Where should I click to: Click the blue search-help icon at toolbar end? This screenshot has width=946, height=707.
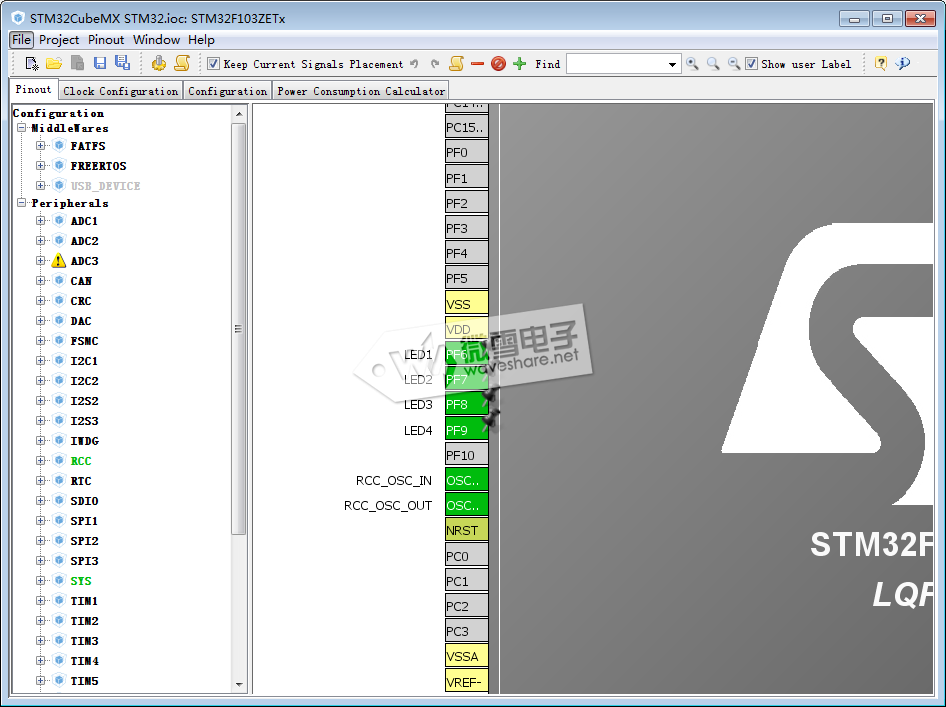click(903, 63)
